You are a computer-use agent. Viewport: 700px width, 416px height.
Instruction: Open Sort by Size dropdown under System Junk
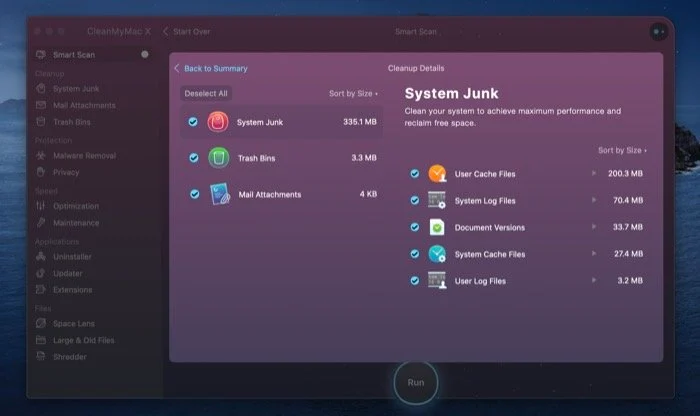(622, 150)
